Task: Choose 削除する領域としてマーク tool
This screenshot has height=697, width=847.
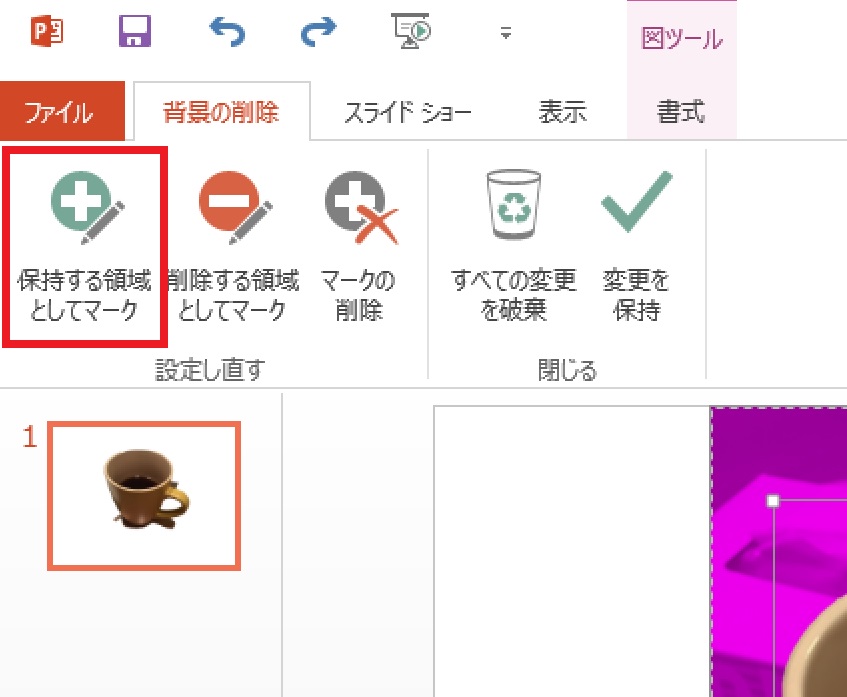Action: pyautogui.click(x=233, y=246)
